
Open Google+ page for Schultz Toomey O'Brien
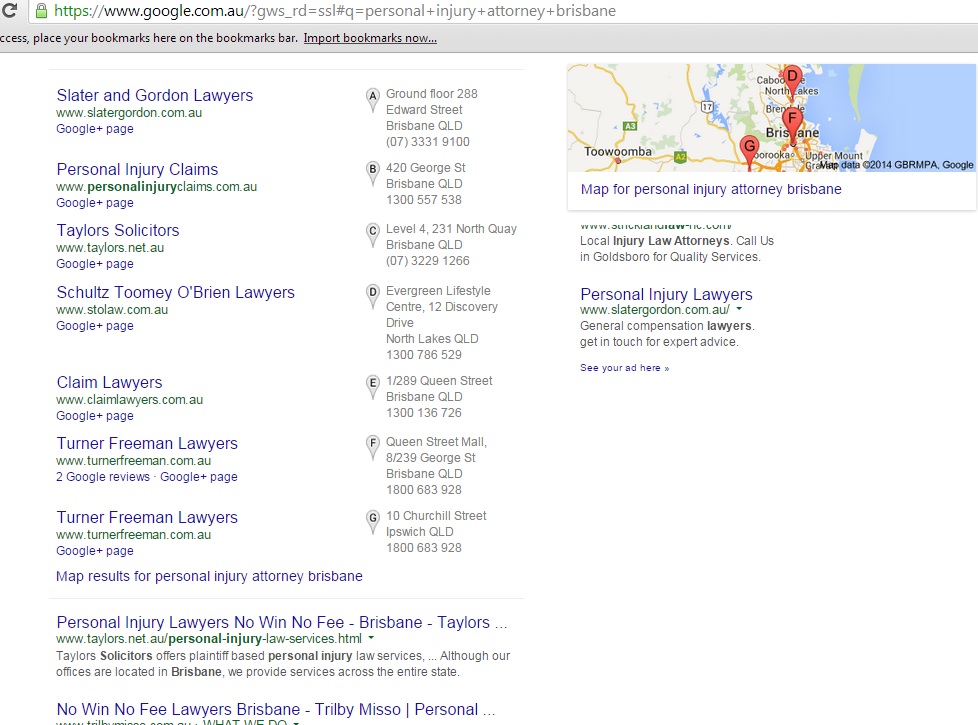tap(95, 326)
